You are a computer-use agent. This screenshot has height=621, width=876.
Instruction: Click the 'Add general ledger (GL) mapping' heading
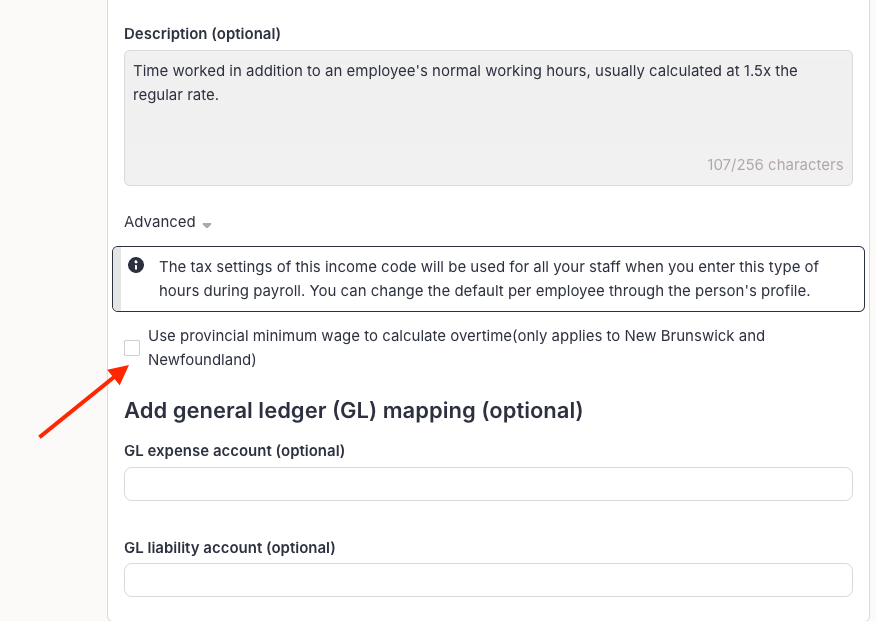pos(353,410)
